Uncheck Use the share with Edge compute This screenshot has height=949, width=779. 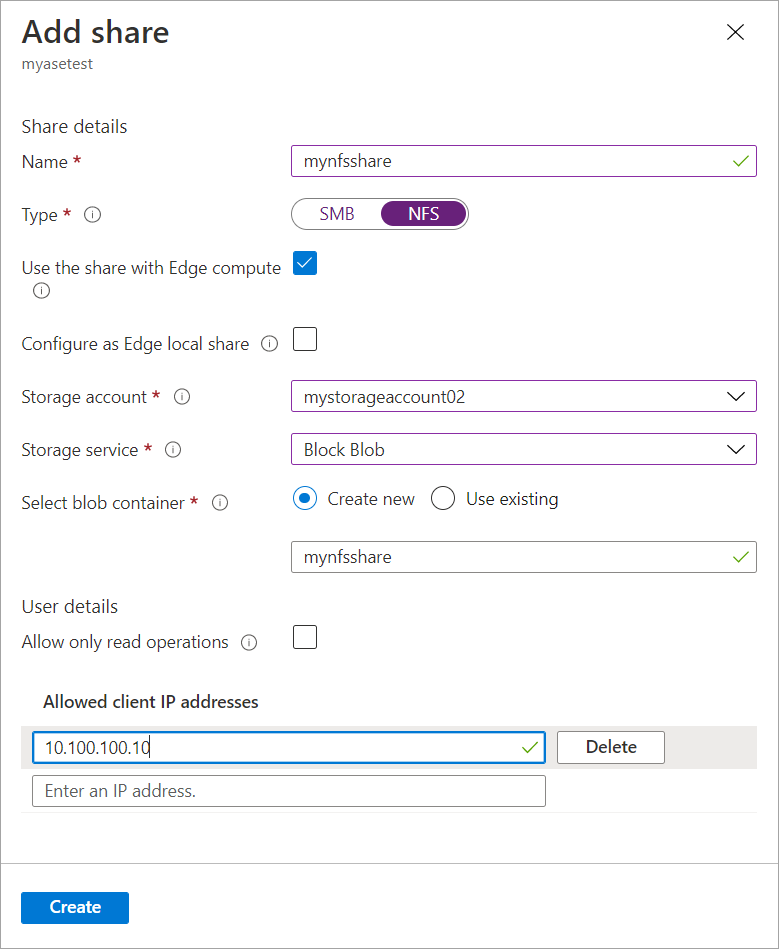point(305,264)
